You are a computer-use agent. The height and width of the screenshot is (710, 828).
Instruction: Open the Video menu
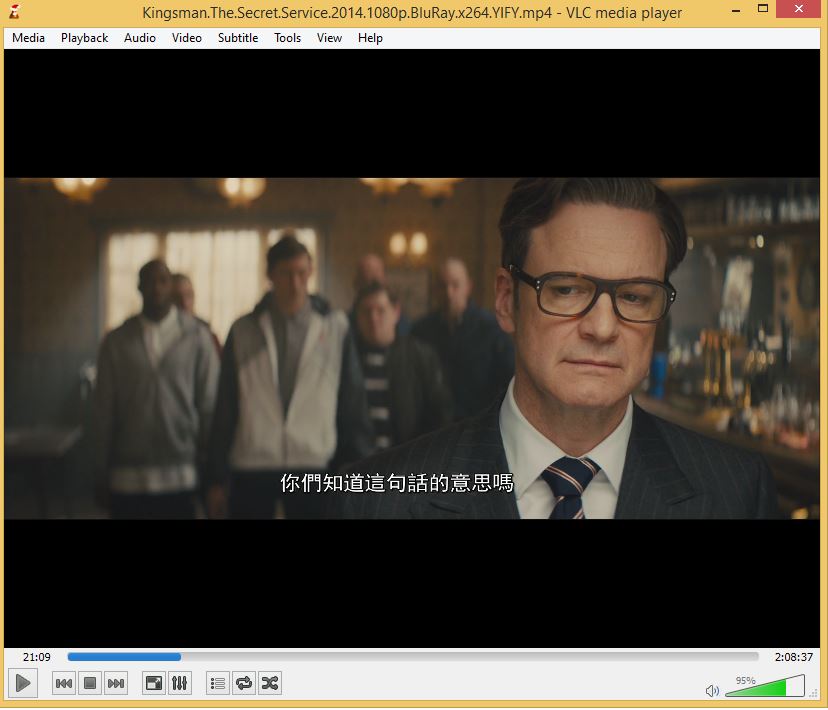tap(187, 38)
